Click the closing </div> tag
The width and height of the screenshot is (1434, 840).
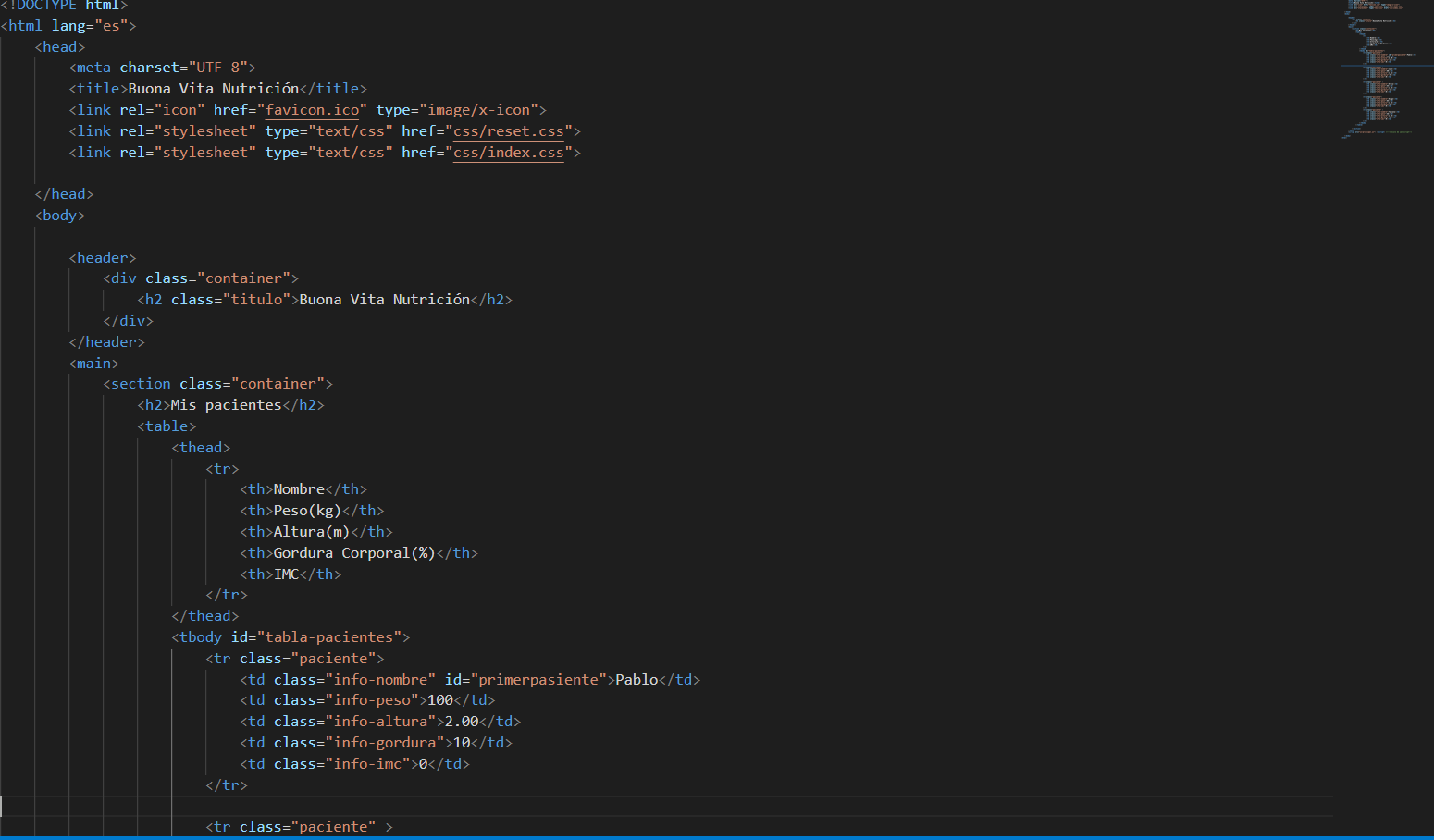(129, 321)
